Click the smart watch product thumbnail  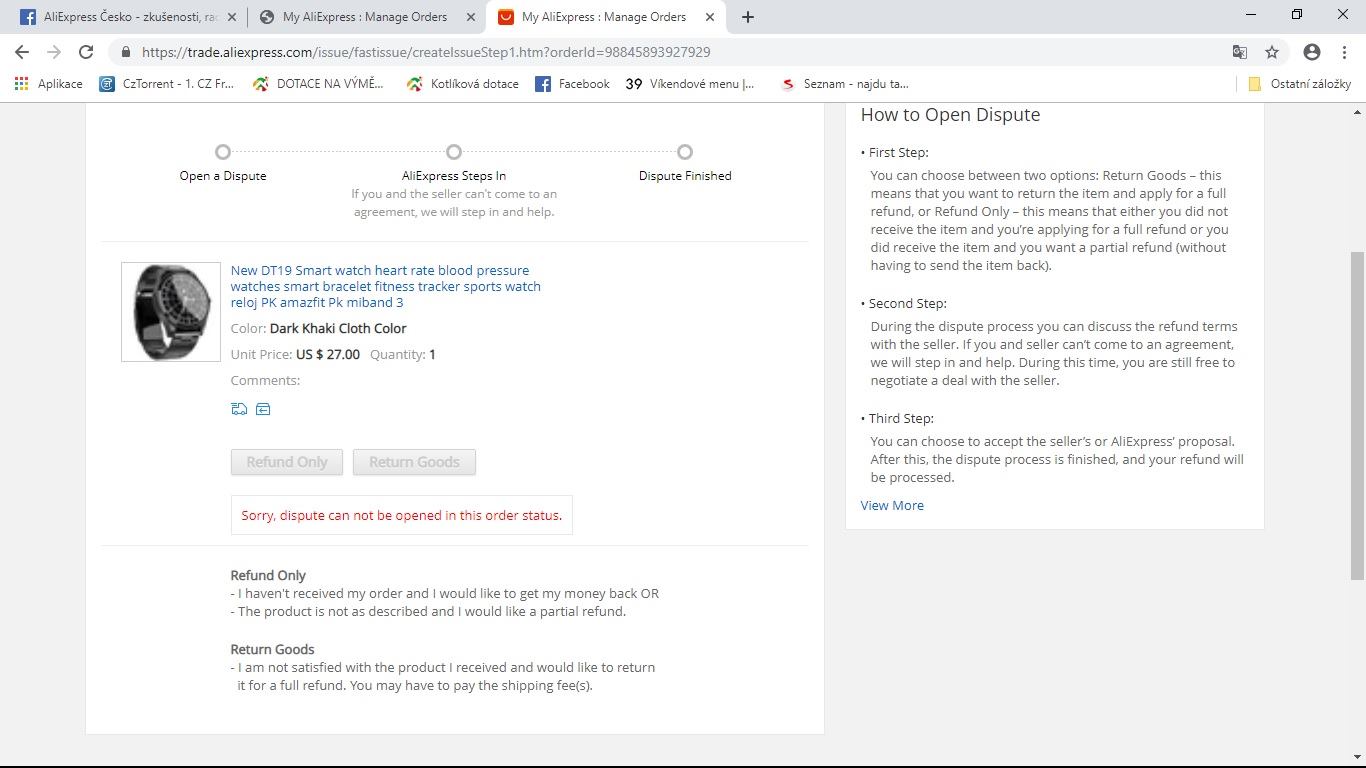click(x=171, y=312)
